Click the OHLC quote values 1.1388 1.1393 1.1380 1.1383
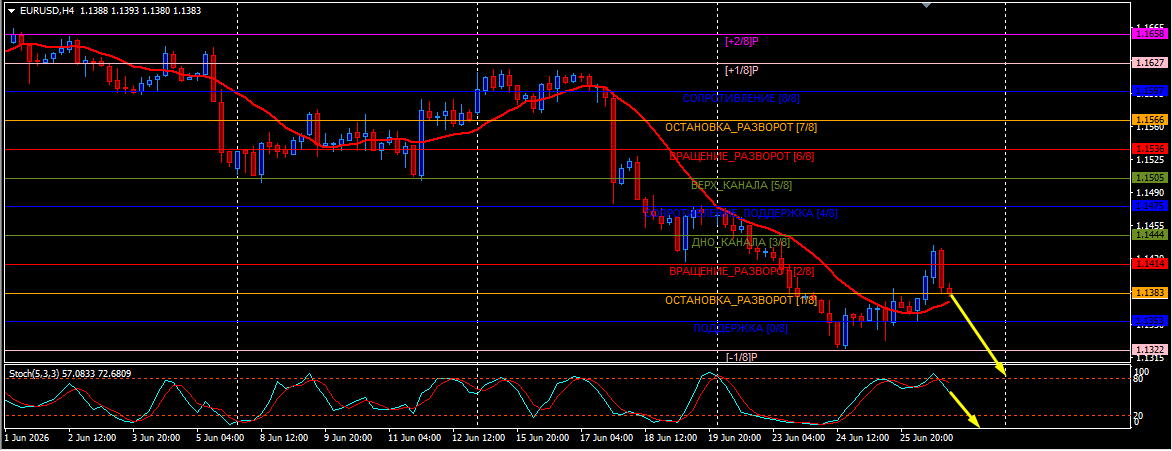Screen dimensions: 1172x451 pyautogui.click(x=139, y=10)
